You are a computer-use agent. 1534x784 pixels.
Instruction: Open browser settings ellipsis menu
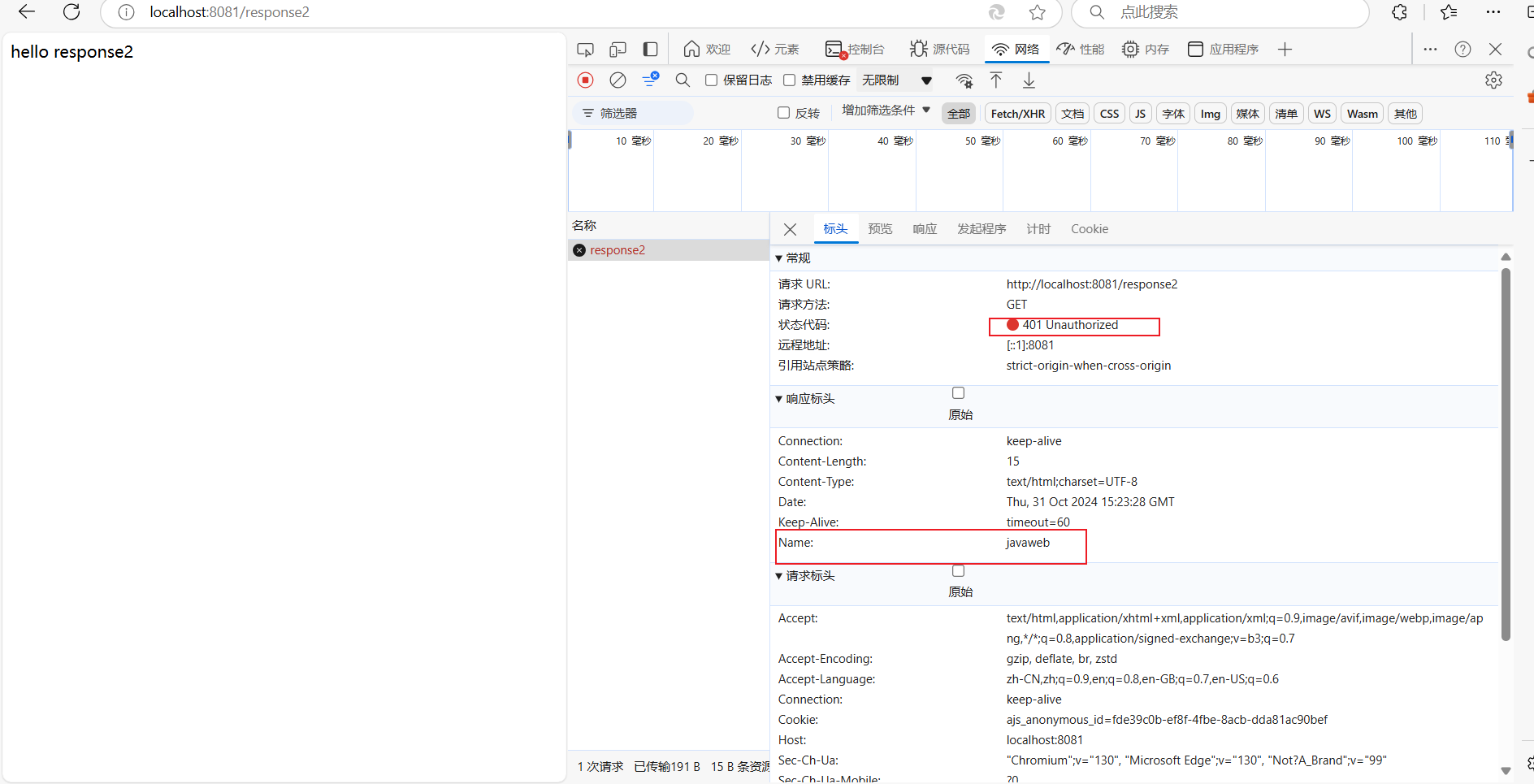pos(1493,12)
